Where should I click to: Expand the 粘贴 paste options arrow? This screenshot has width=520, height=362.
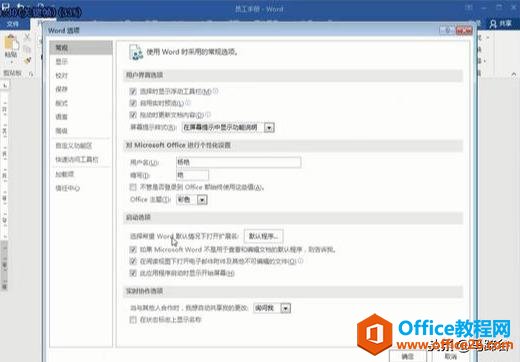[11, 62]
